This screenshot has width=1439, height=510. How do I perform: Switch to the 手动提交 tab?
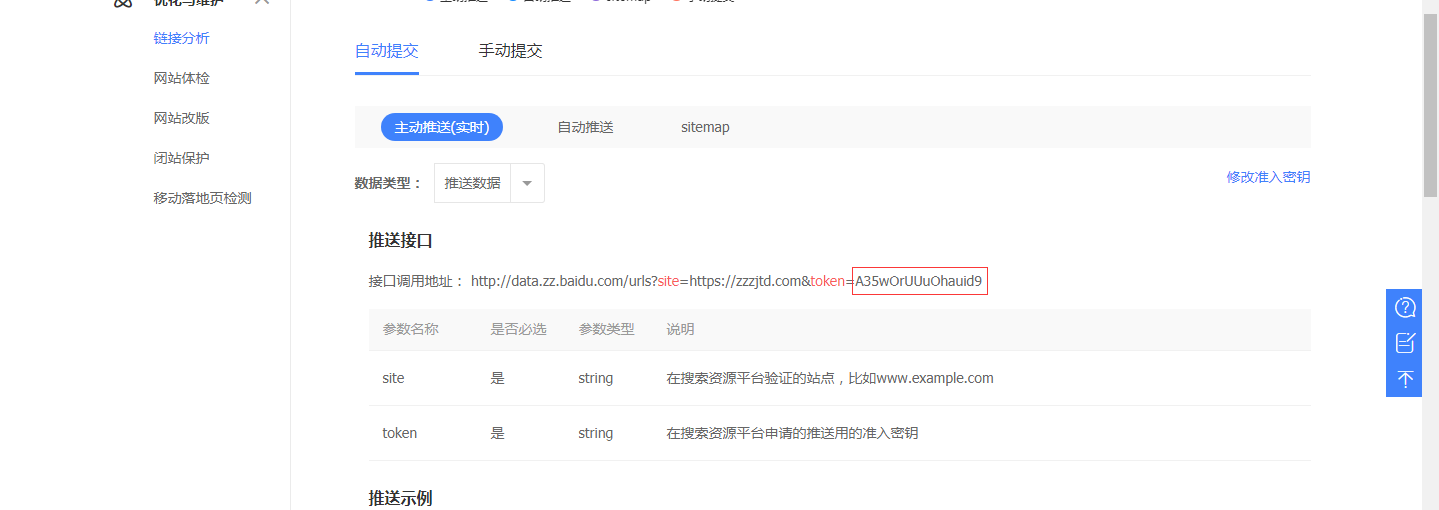pos(510,51)
